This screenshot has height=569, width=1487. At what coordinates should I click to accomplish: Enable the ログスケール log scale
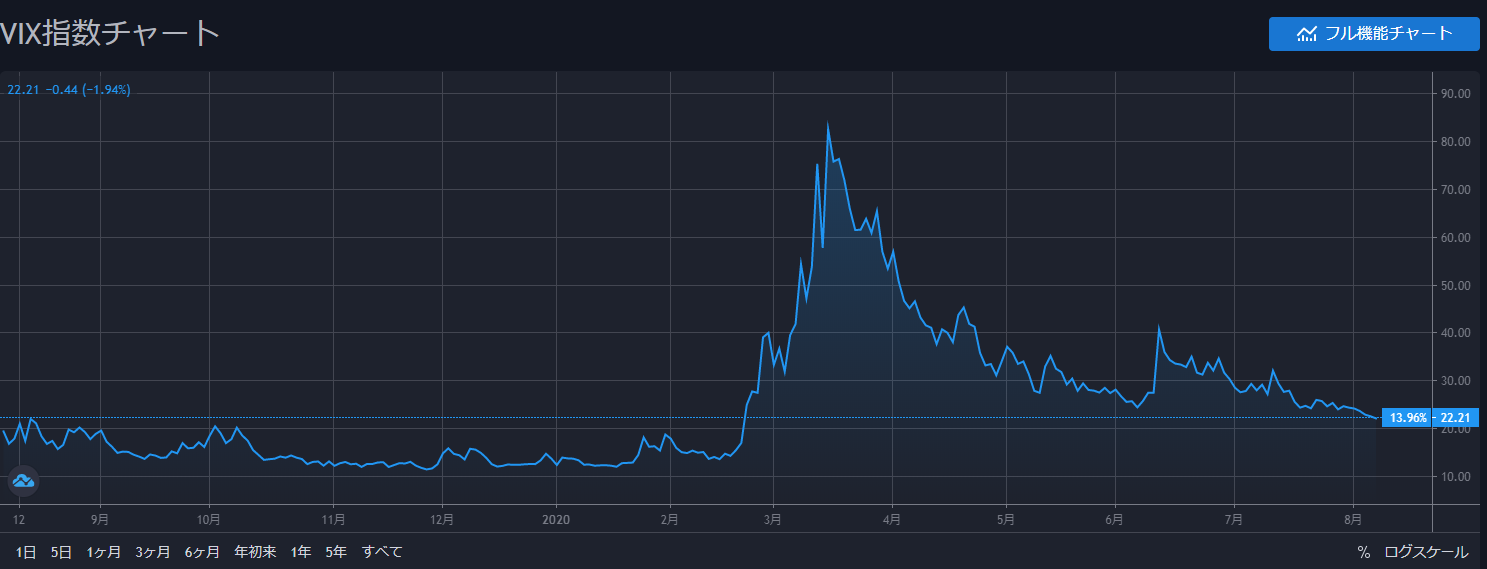click(1426, 552)
